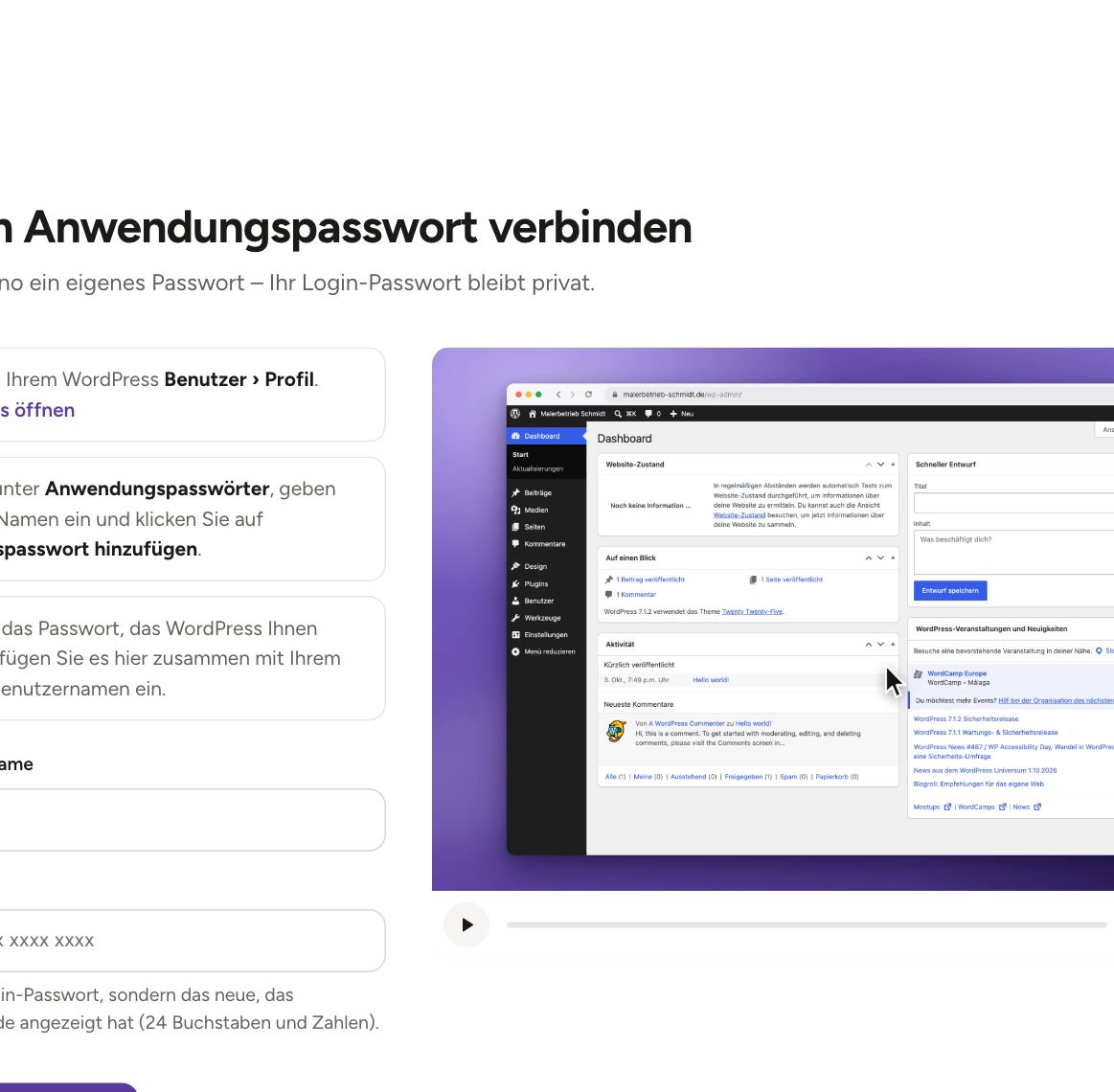Viewport: 1114px width, 1092px height.
Task: Click the Menü reduzieren collapse icon
Action: 515,651
